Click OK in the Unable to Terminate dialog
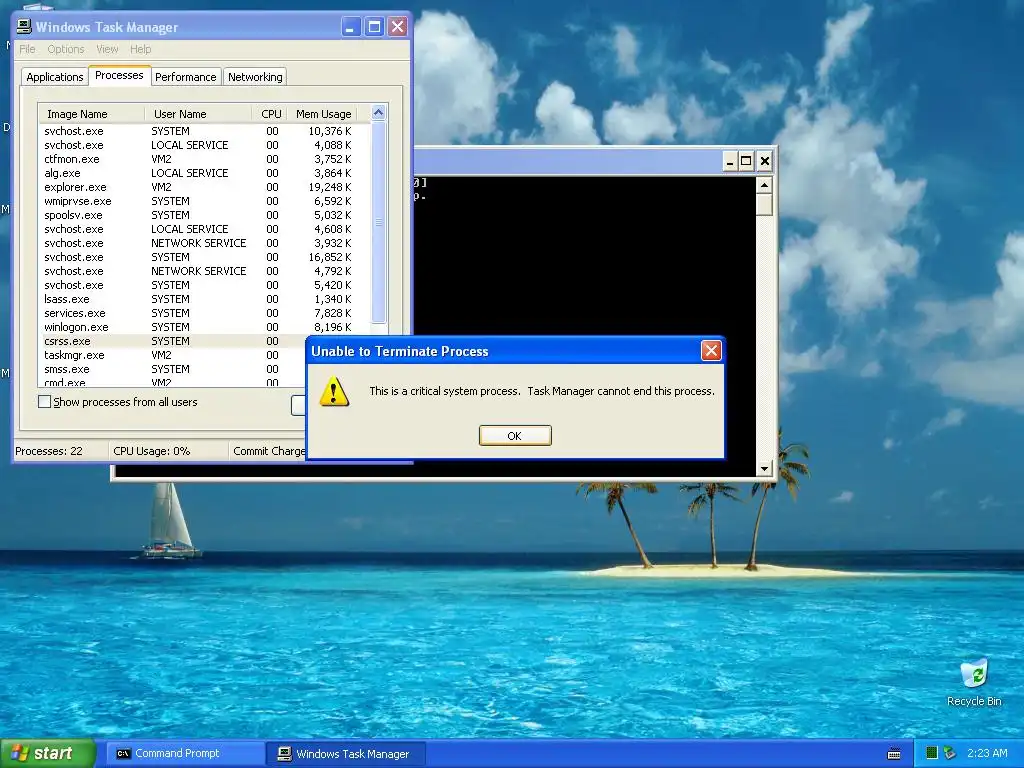1024x768 pixels. pos(515,436)
